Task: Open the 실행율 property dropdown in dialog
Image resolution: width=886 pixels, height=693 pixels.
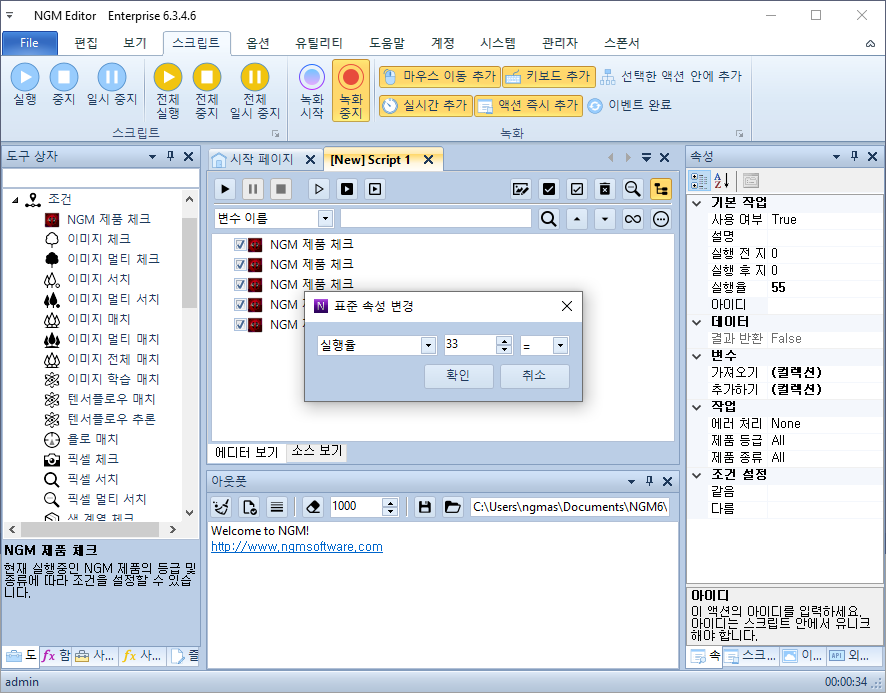Action: [428, 345]
